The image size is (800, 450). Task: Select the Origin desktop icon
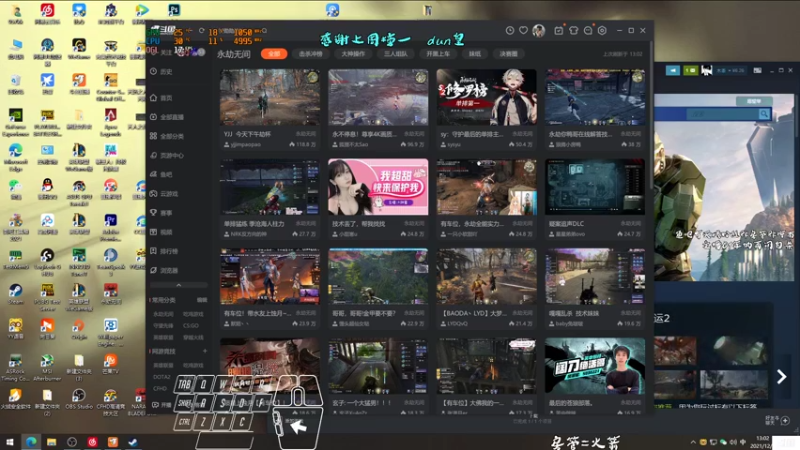pos(79,329)
